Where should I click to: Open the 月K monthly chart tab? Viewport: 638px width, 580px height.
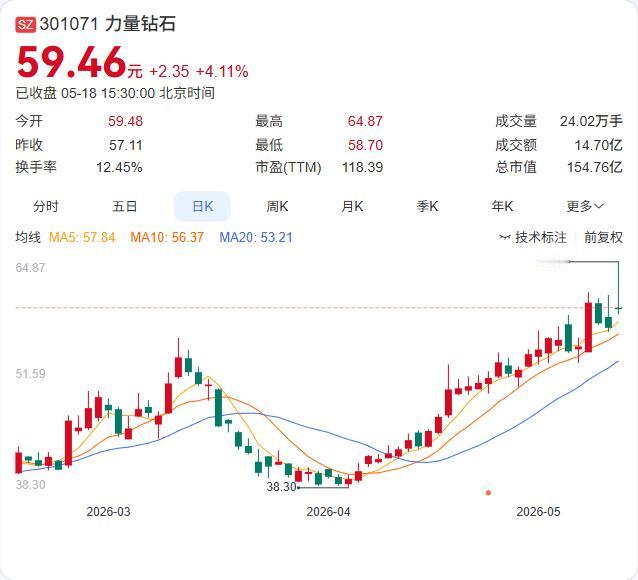point(352,206)
